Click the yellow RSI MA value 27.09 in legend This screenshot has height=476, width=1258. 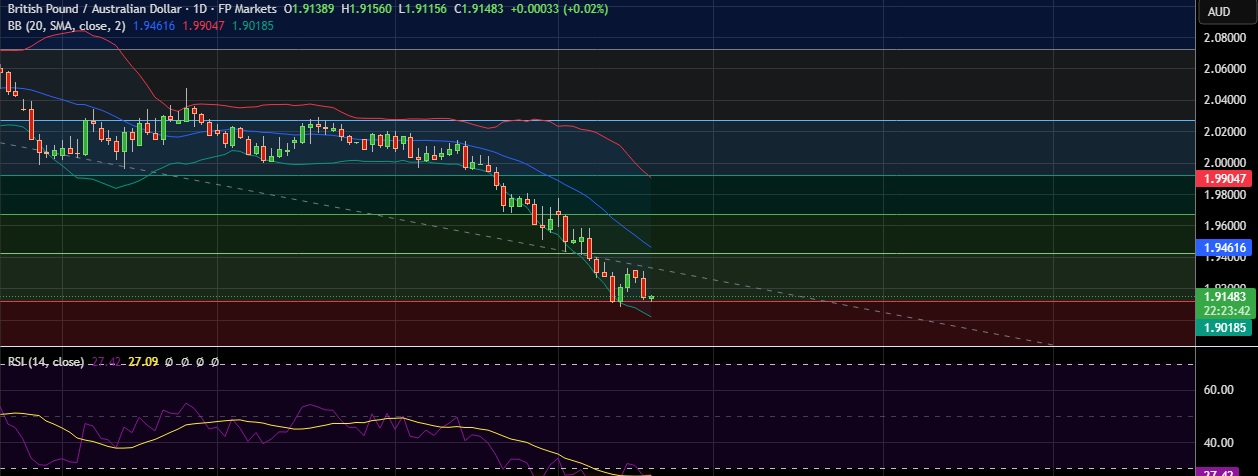coord(143,362)
